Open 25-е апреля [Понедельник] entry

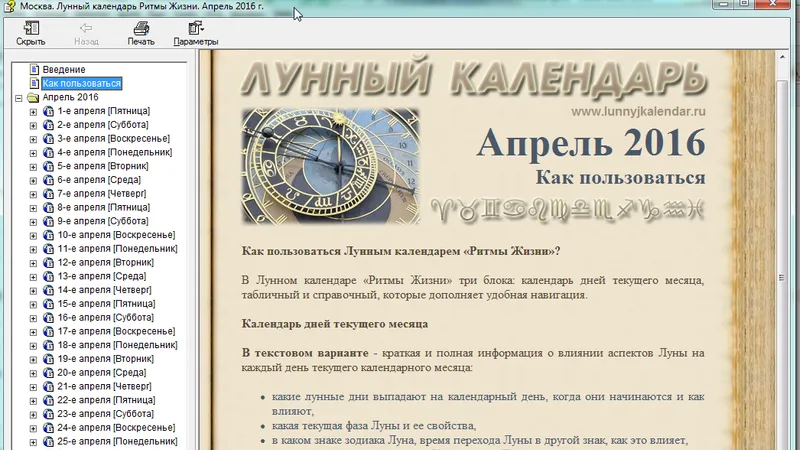[x=117, y=441]
